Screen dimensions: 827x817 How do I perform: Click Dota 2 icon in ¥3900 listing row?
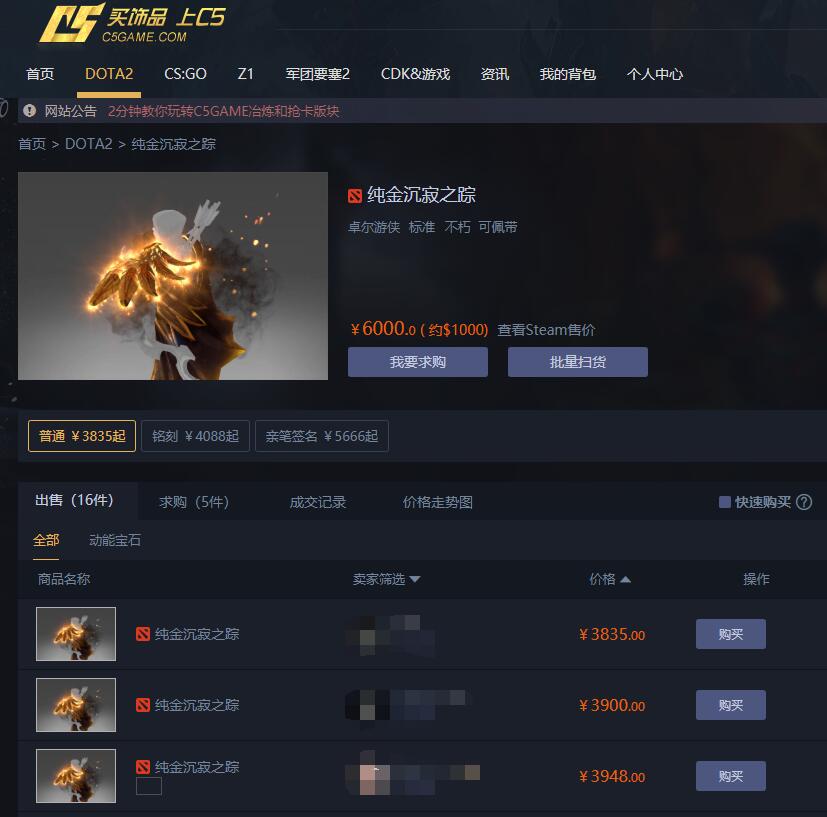pyautogui.click(x=143, y=705)
